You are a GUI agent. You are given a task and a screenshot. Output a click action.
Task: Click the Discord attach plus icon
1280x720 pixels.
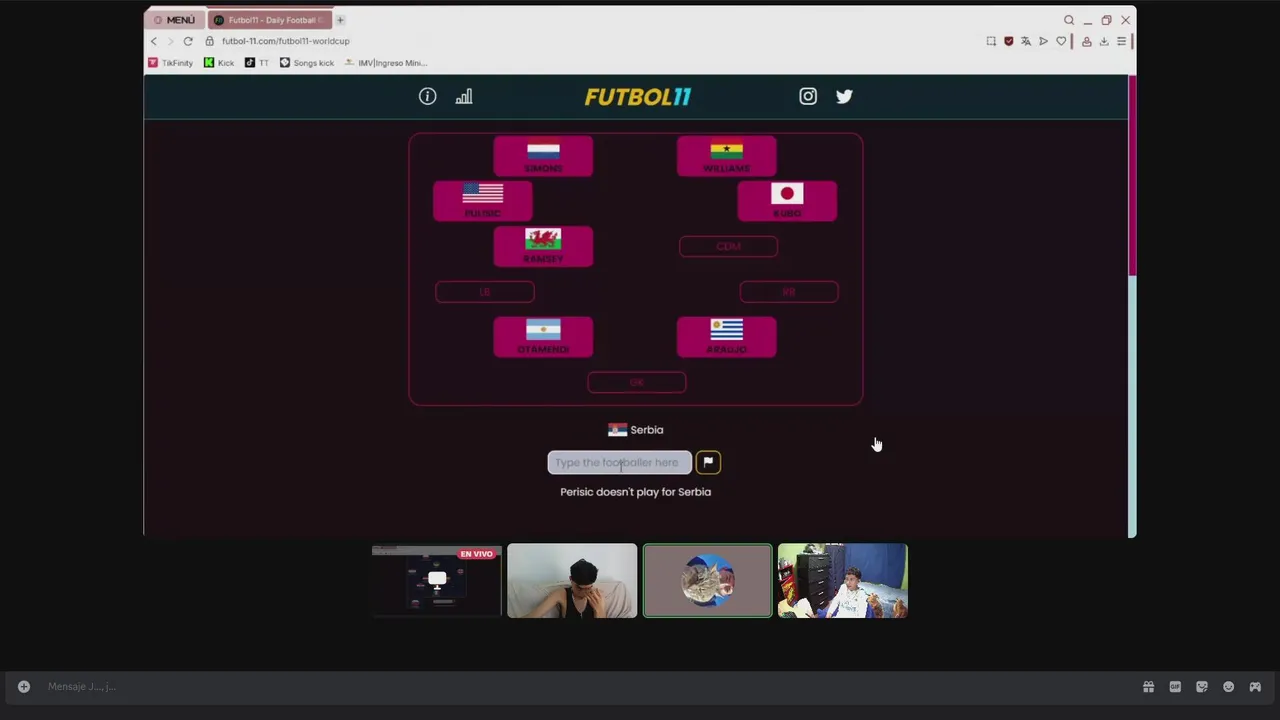(x=24, y=686)
